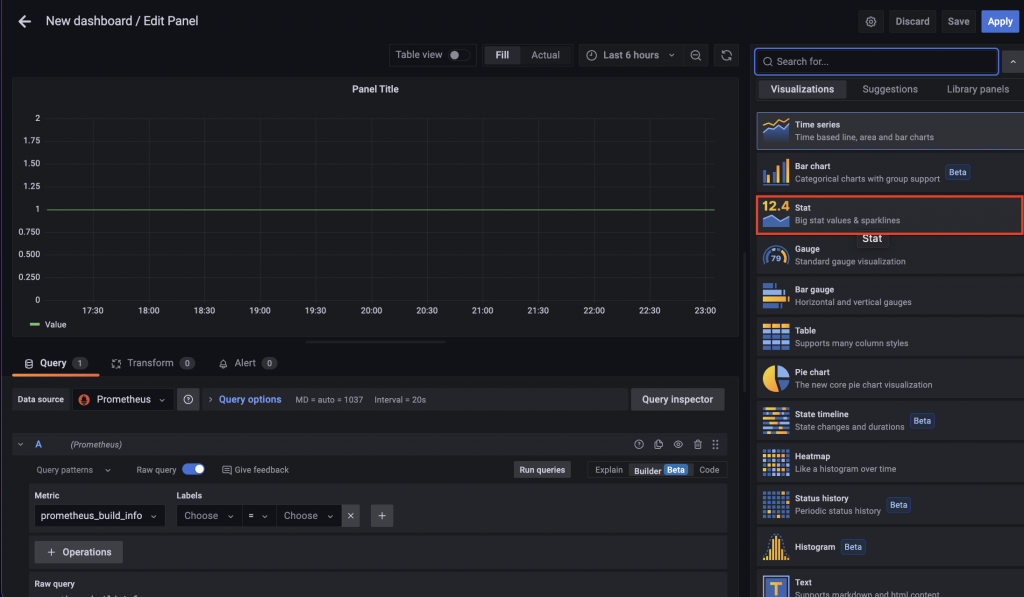Screen dimensions: 1024x597
Task: Switch query editor to Builder mode
Action: coord(661,470)
